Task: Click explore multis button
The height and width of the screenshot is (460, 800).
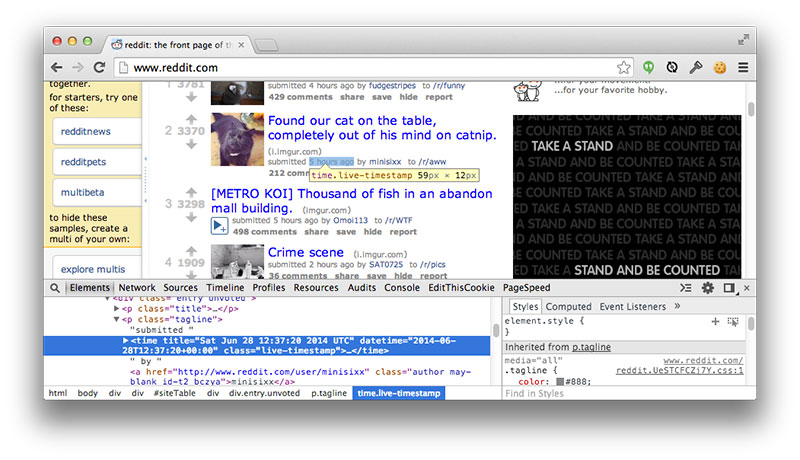Action: (97, 268)
